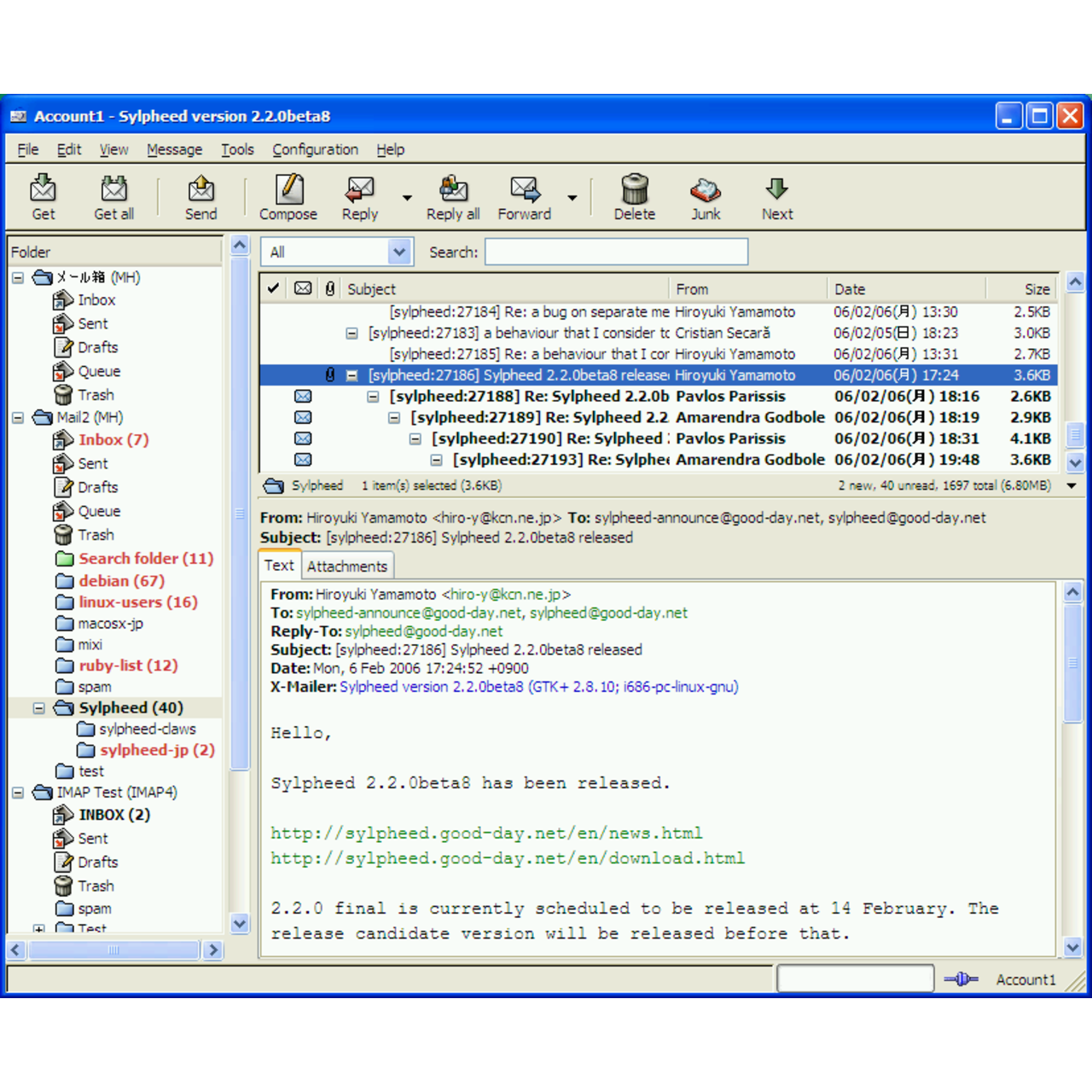Viewport: 1092px width, 1092px height.
Task: Click the mark (checkmark) column header
Action: 273,288
